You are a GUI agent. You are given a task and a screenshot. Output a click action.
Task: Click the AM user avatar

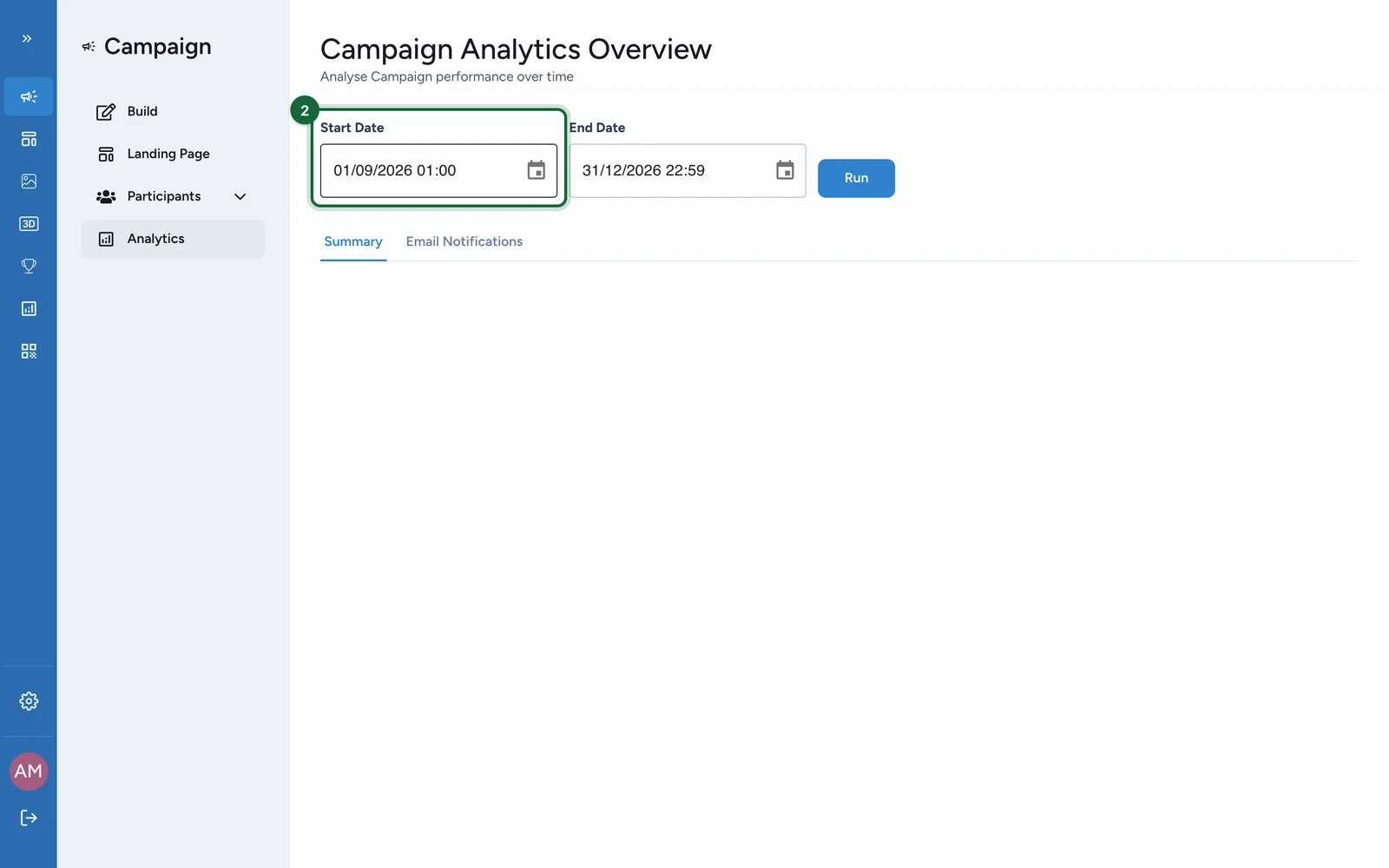click(29, 772)
